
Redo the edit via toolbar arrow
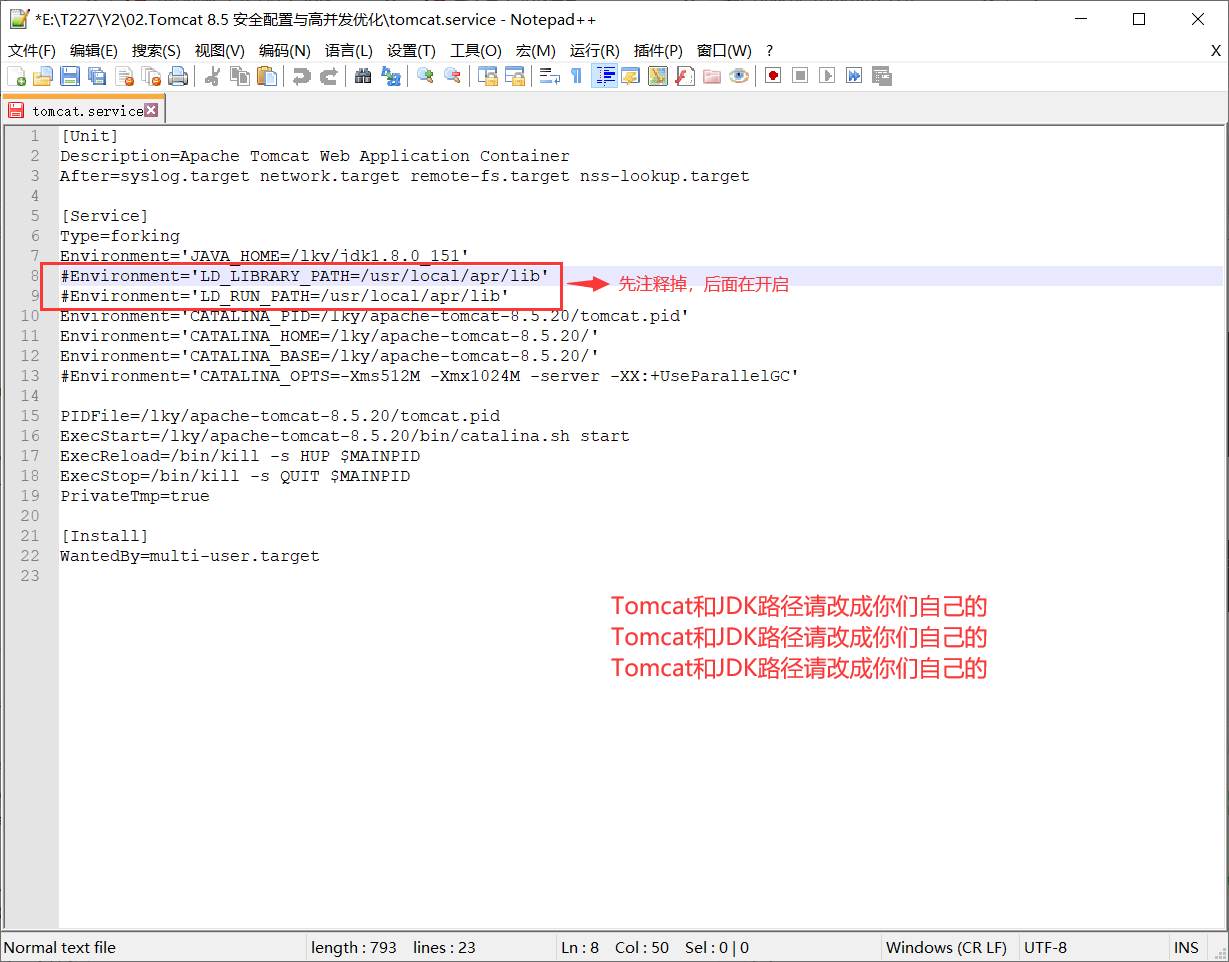tap(328, 76)
